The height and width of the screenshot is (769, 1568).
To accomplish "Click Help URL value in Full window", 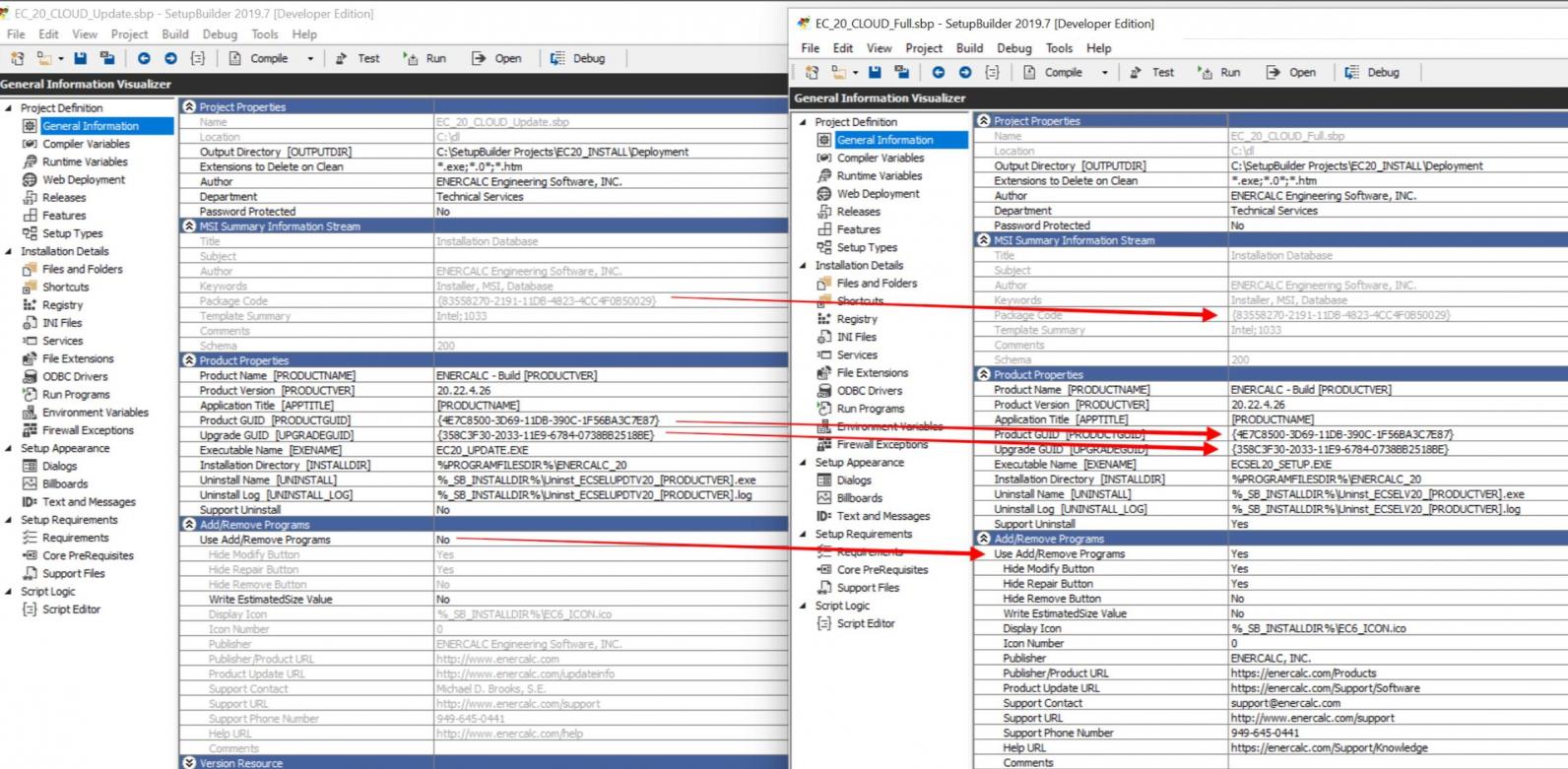I will click(1329, 747).
